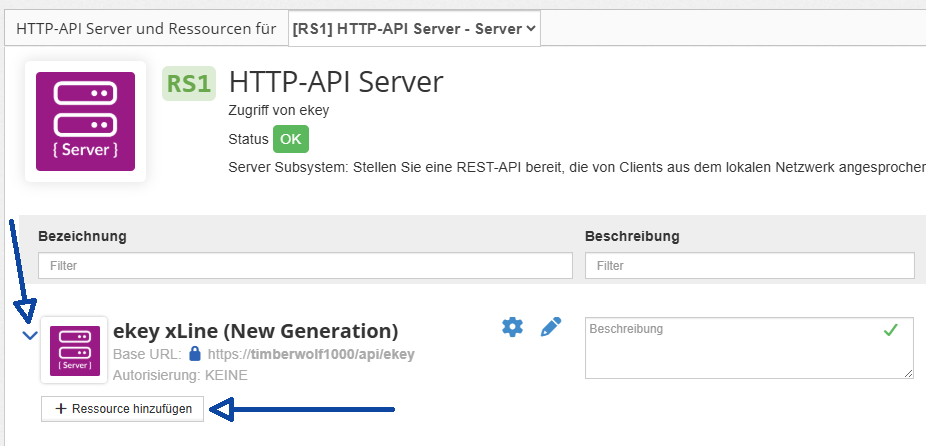Click the Beschreibung text area
The image size is (926, 446).
[x=749, y=348]
